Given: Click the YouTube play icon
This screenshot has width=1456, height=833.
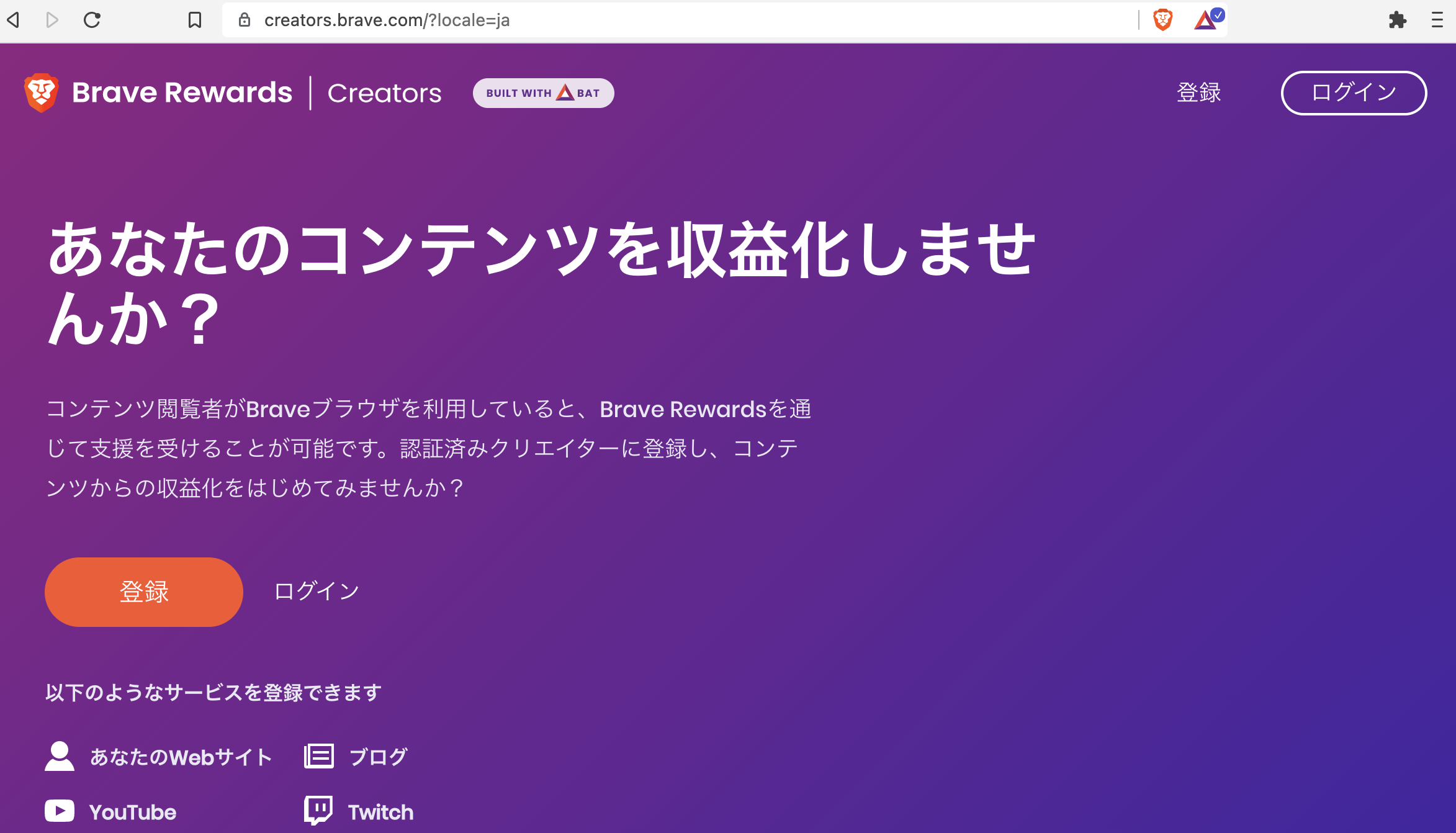Looking at the screenshot, I should pos(60,811).
